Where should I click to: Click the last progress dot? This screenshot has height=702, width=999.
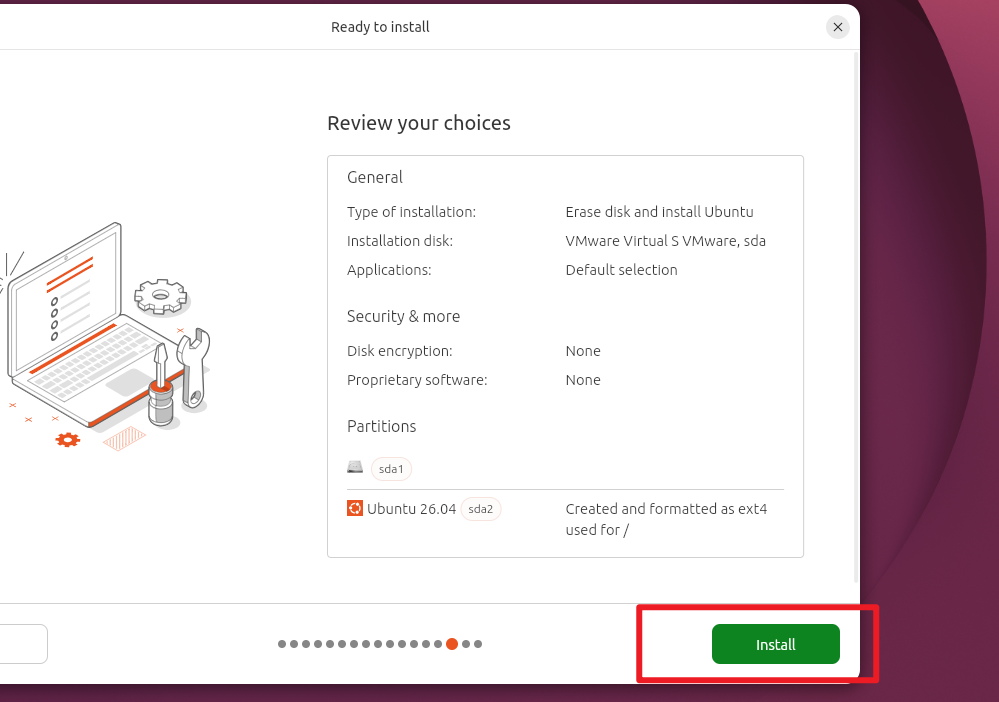478,644
